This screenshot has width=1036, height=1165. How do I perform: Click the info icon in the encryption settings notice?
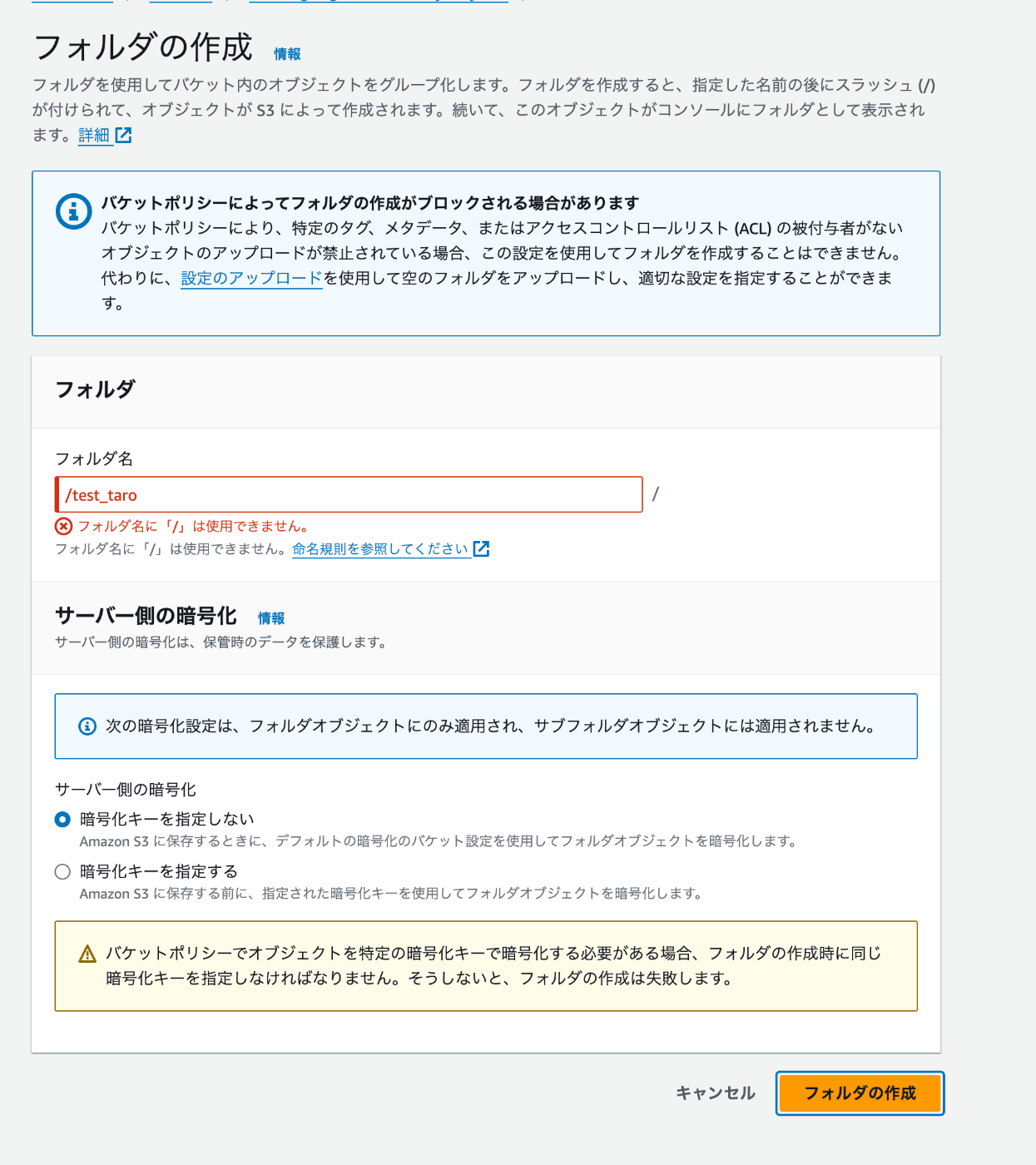pos(87,726)
